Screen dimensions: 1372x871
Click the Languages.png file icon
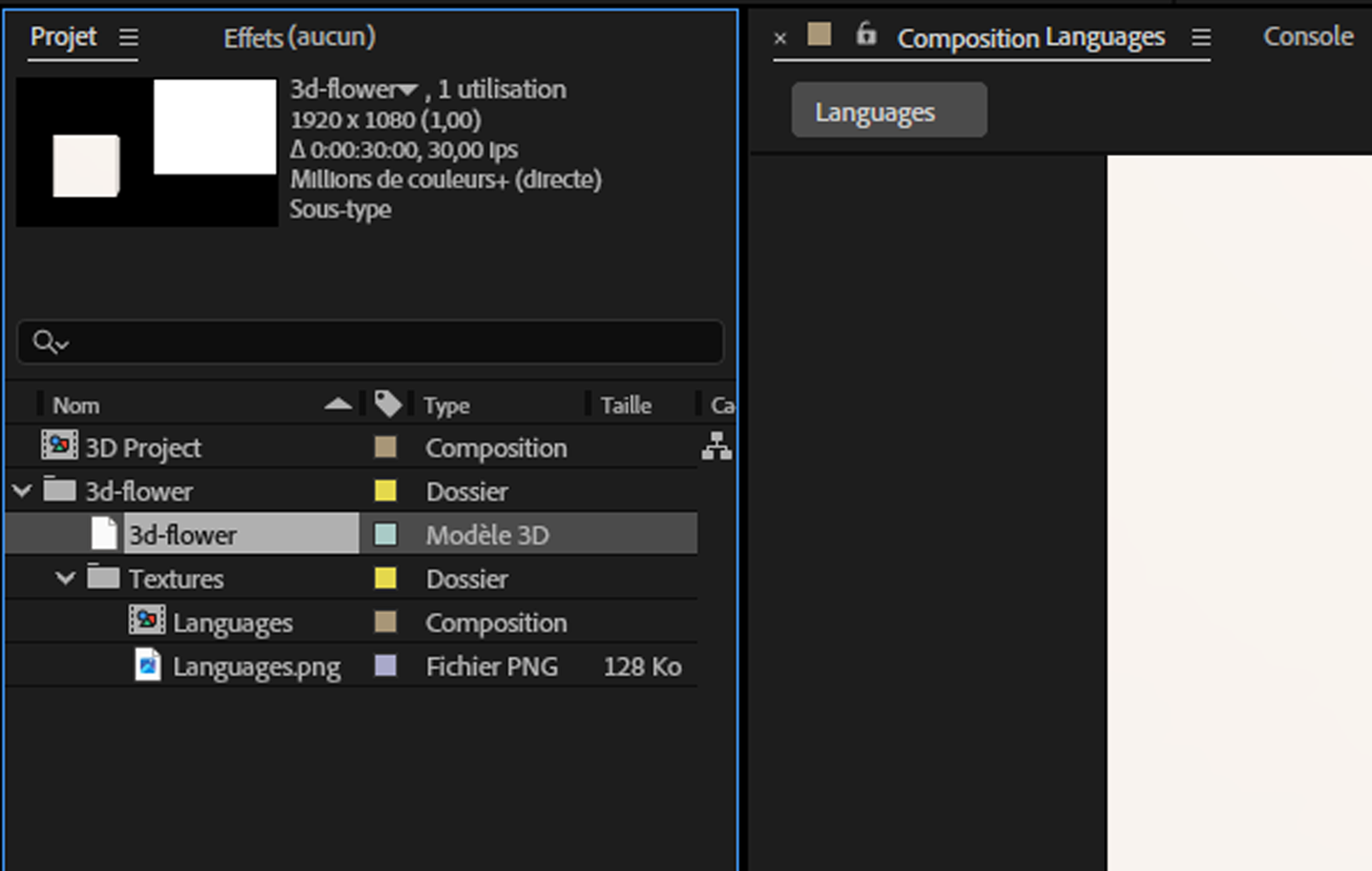point(147,665)
